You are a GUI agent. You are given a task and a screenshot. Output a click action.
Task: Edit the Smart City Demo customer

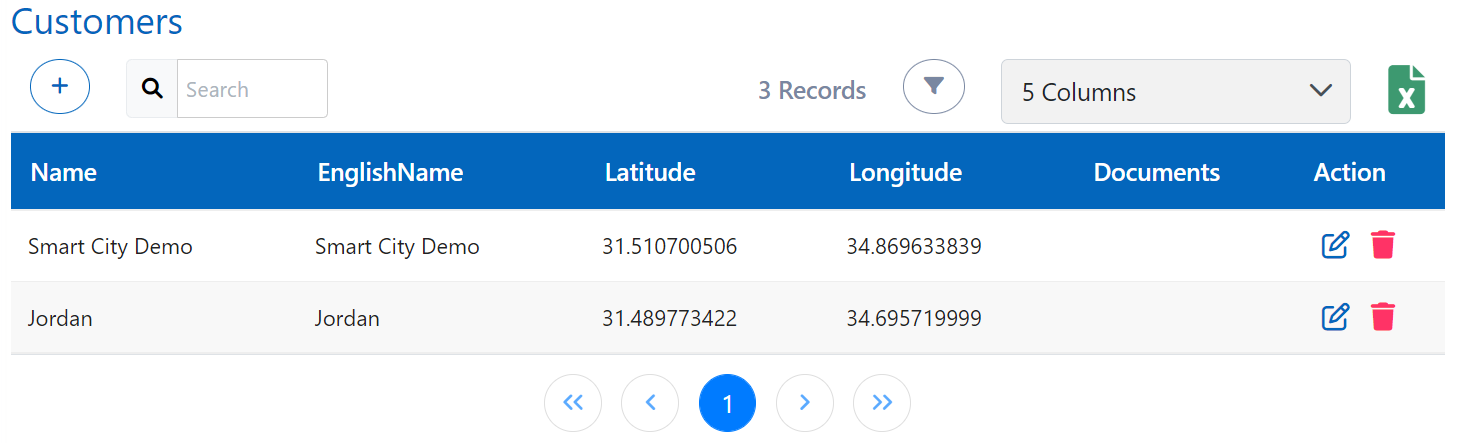click(x=1335, y=245)
